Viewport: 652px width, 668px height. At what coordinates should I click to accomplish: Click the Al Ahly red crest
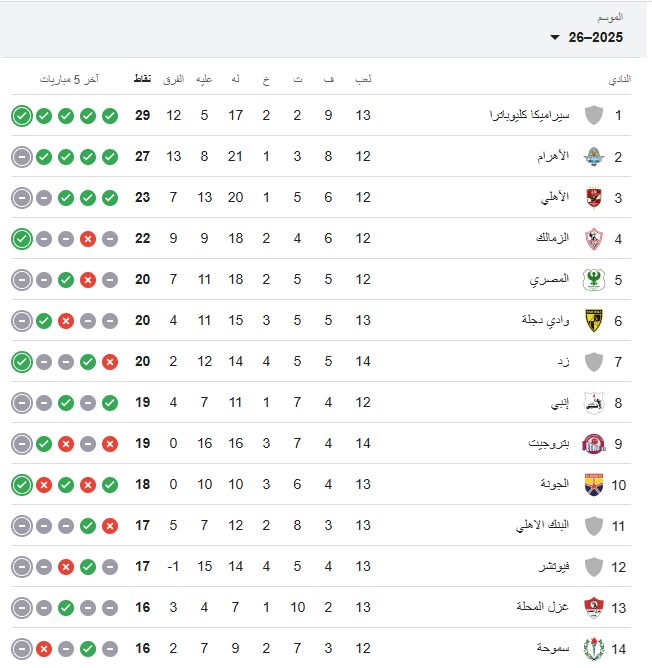[x=594, y=197]
